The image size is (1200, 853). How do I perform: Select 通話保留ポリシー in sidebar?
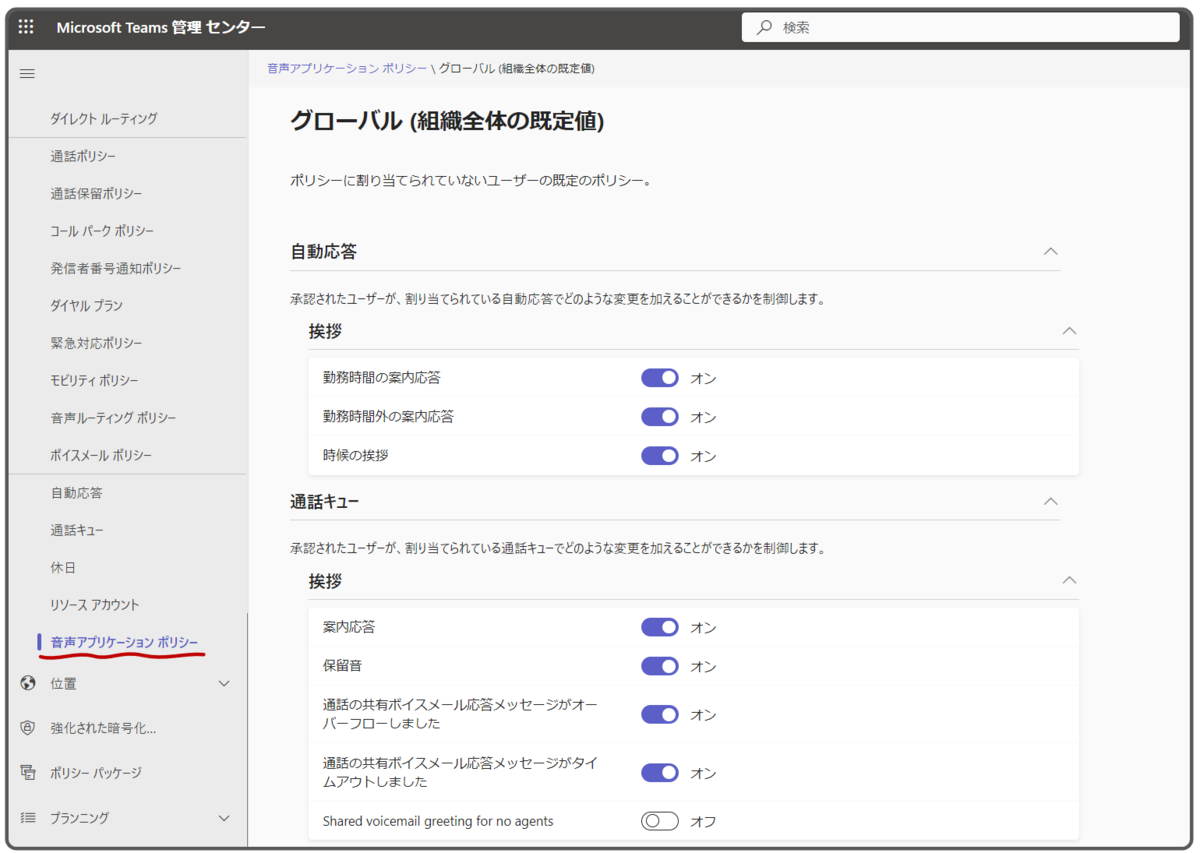click(x=96, y=194)
